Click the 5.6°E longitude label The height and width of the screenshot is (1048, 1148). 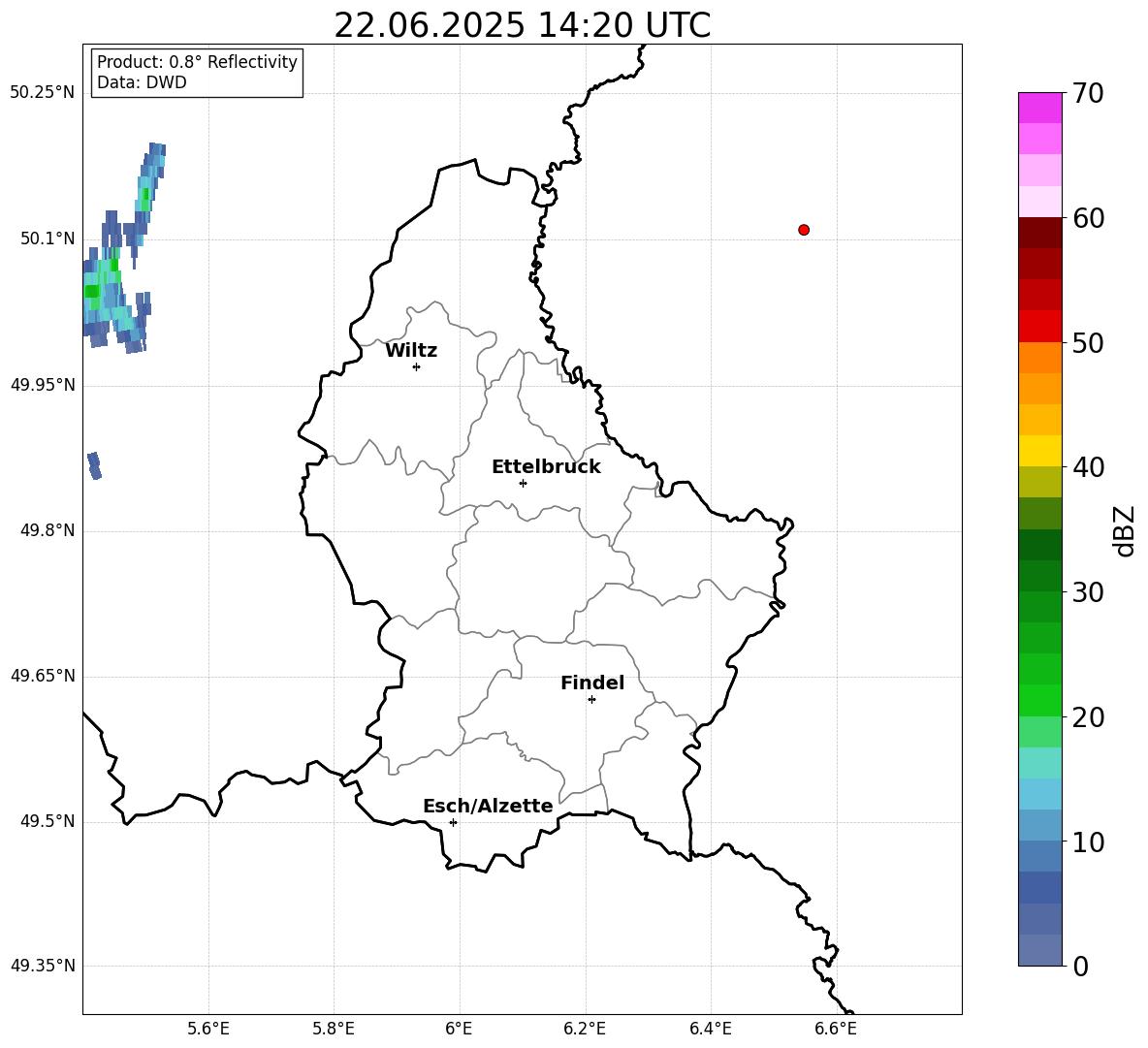tap(208, 1029)
